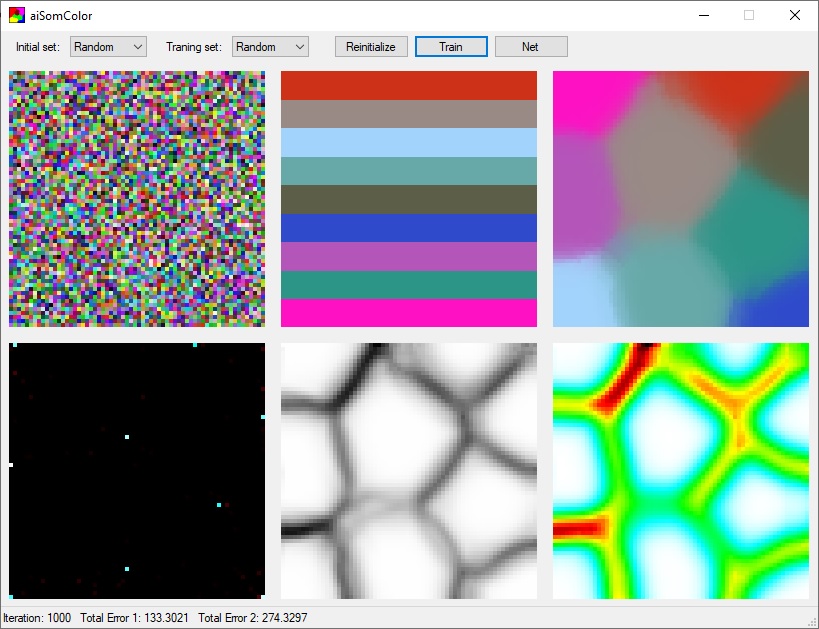Select the random noise initialization panel
Viewport: 819px width, 629px height.
pyautogui.click(x=136, y=198)
